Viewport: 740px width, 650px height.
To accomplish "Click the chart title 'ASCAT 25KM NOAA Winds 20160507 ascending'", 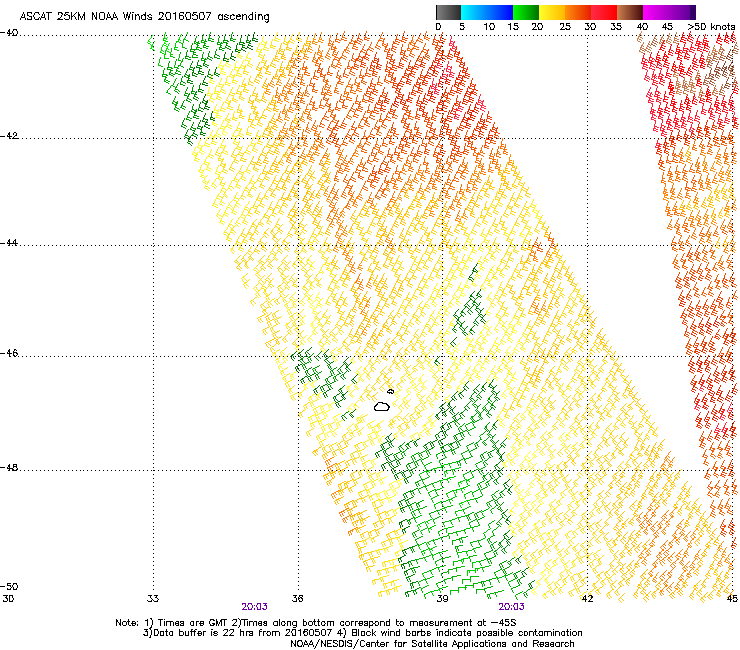I will pos(144,17).
